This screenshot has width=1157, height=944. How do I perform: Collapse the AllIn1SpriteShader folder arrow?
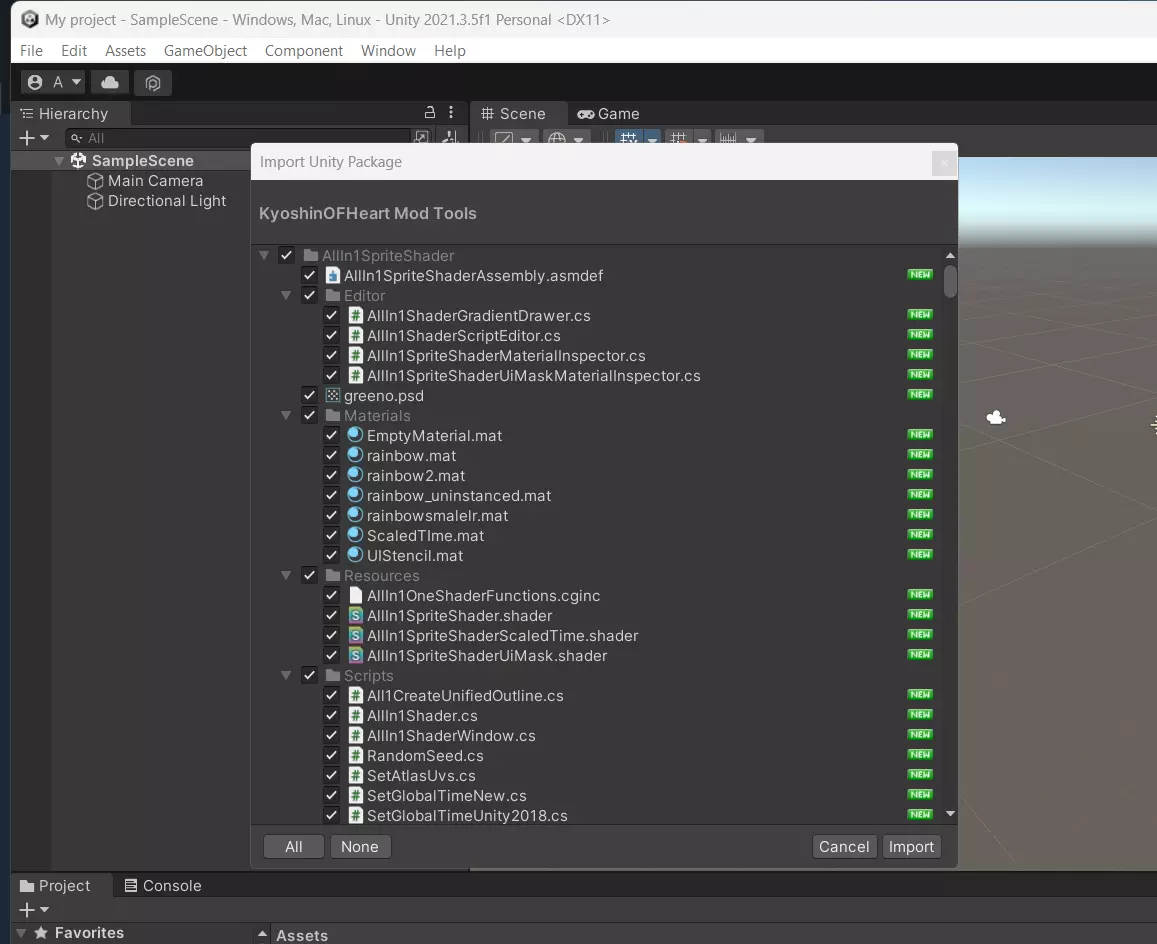click(x=263, y=255)
